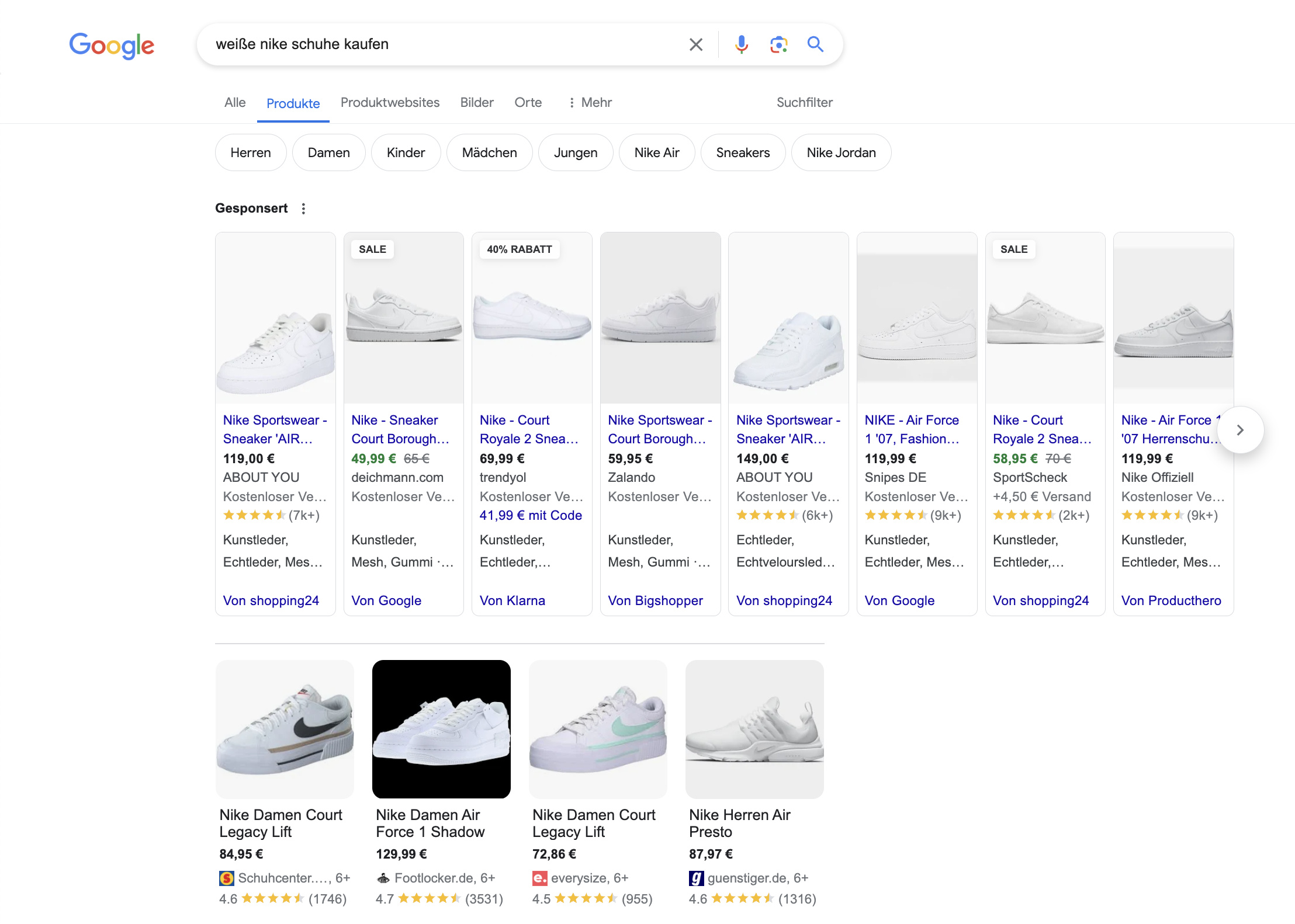Open Snipes DE Air Force 1 image
Viewport: 1295px width, 924px height.
(917, 318)
